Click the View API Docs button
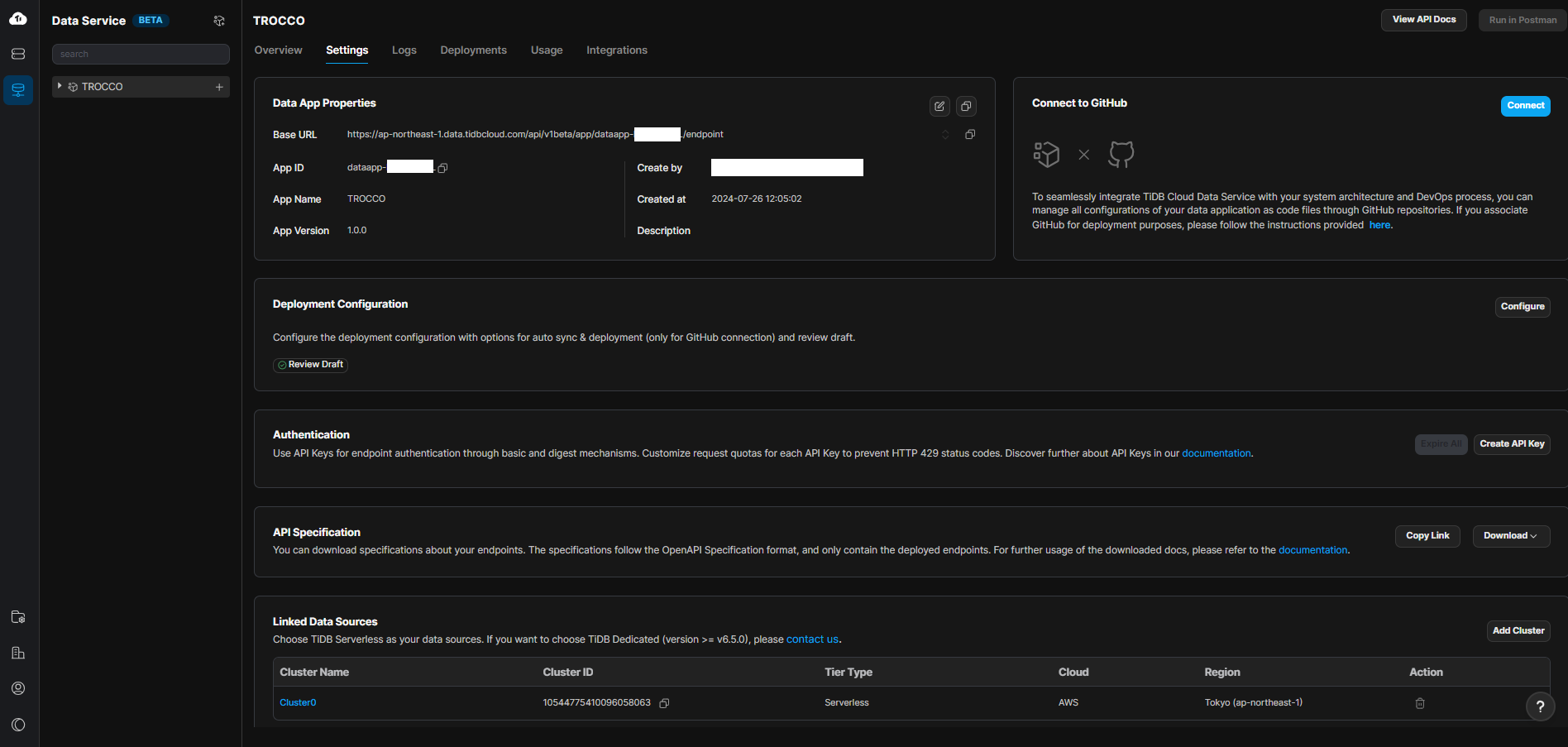Image resolution: width=1568 pixels, height=747 pixels. (x=1424, y=20)
